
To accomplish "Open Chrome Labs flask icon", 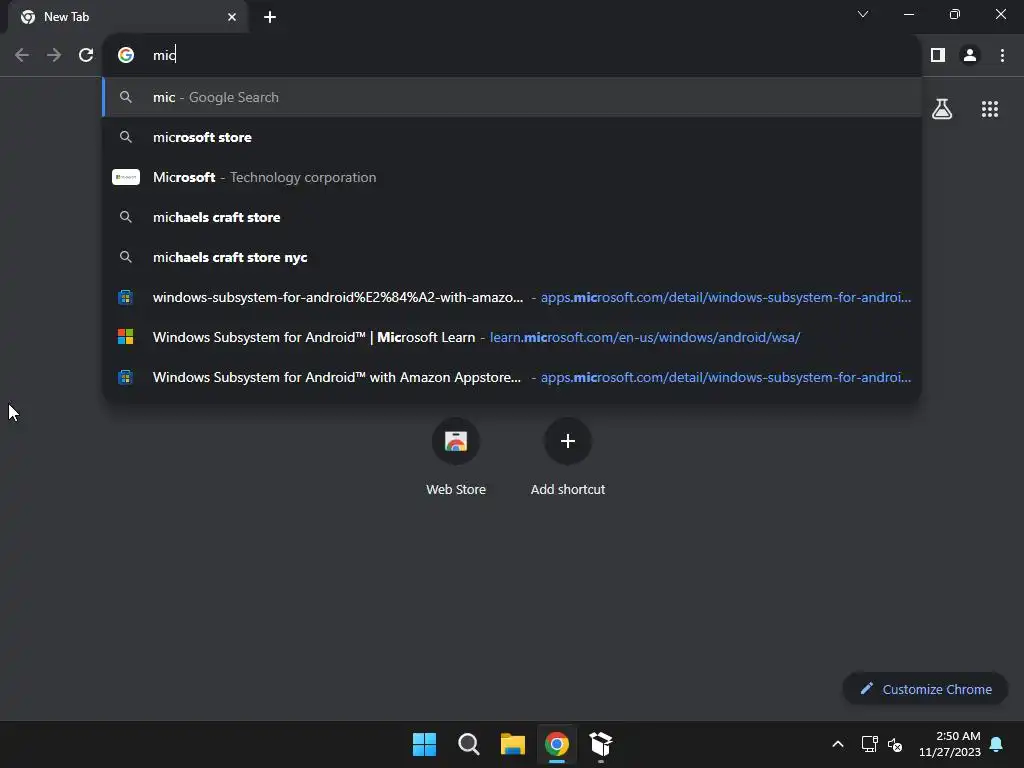I will (x=942, y=109).
